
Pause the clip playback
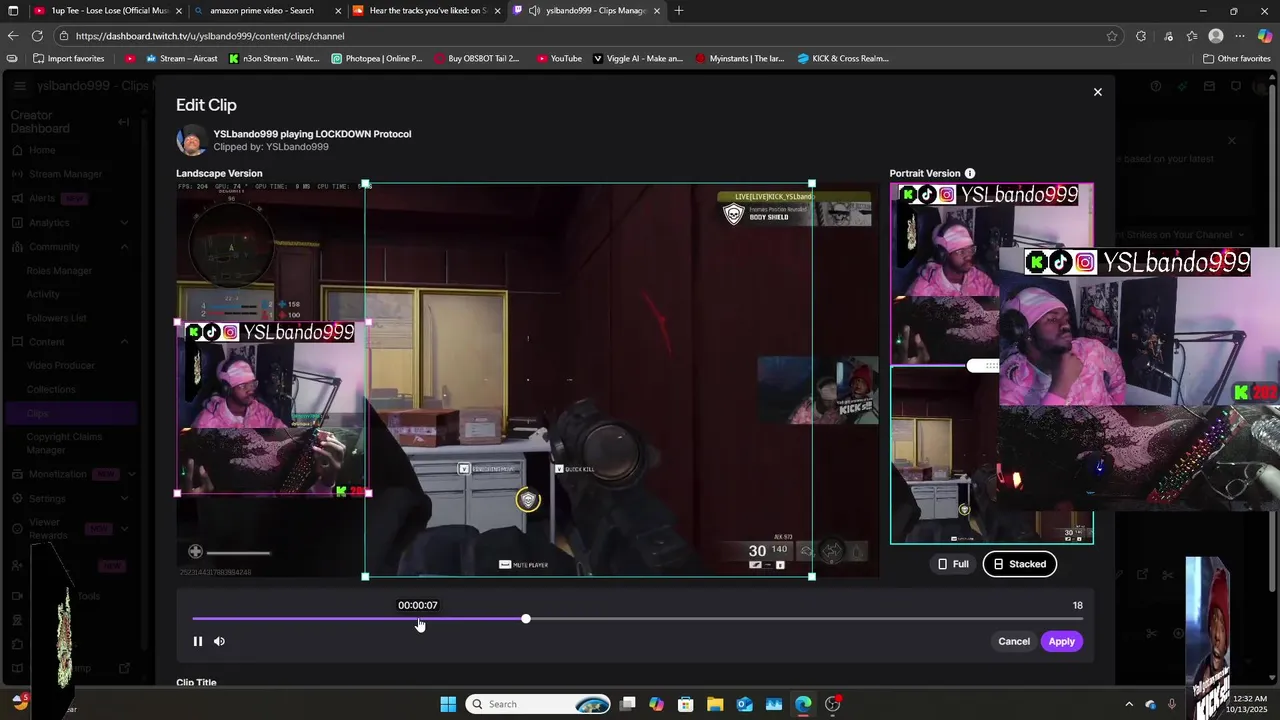[x=198, y=641]
